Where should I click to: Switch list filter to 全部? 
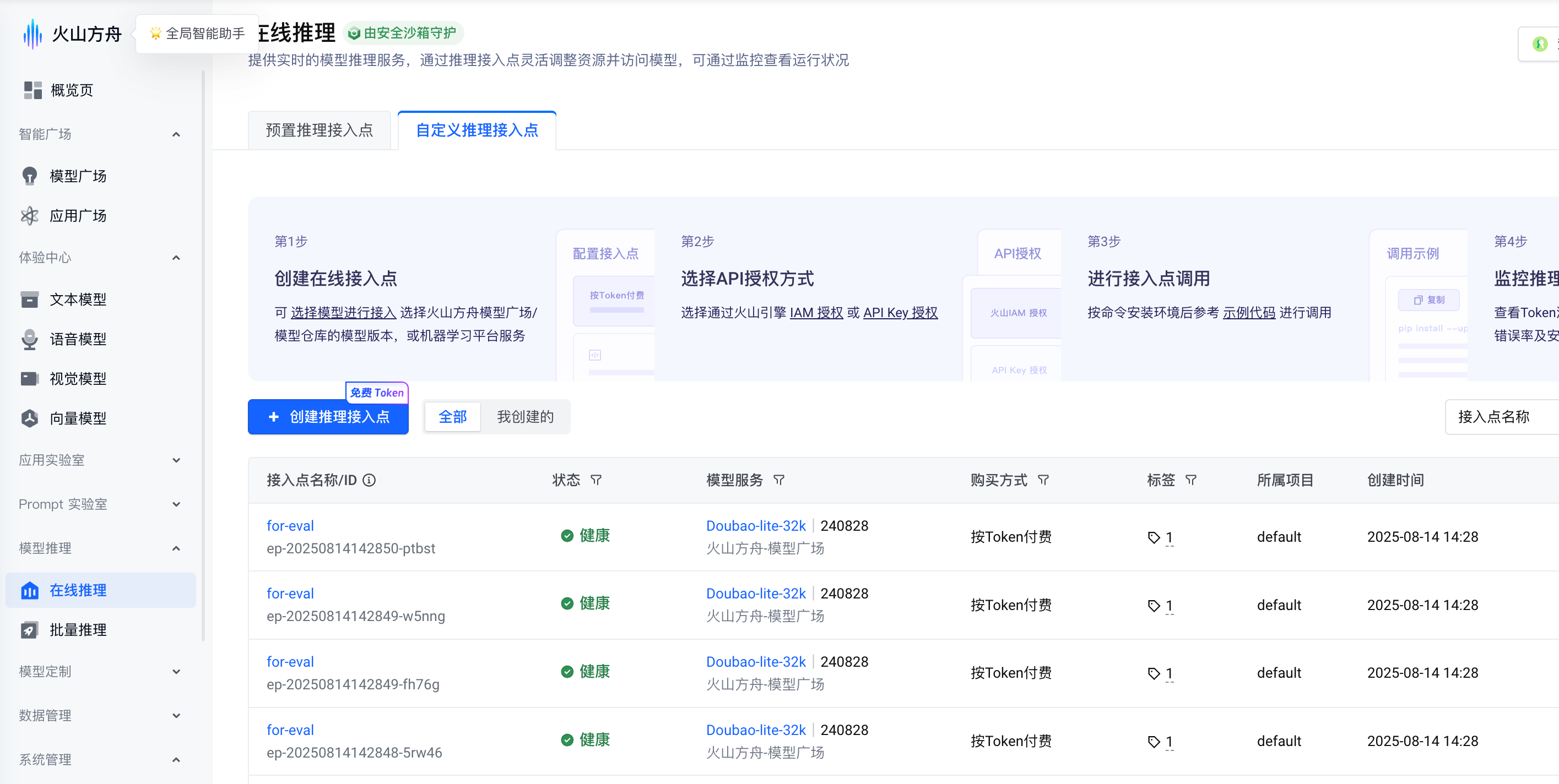(x=453, y=417)
